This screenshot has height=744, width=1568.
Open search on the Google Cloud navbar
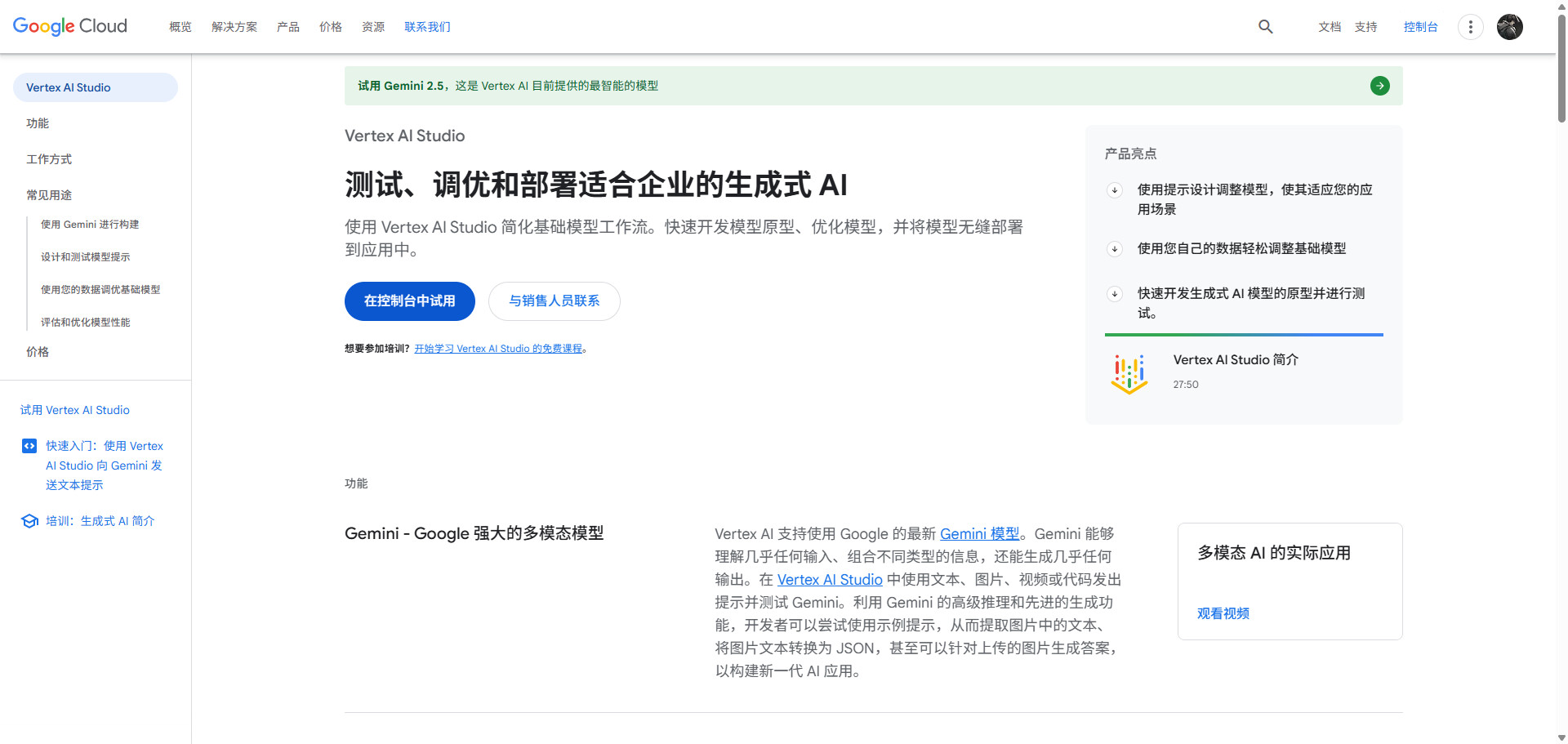1265,27
